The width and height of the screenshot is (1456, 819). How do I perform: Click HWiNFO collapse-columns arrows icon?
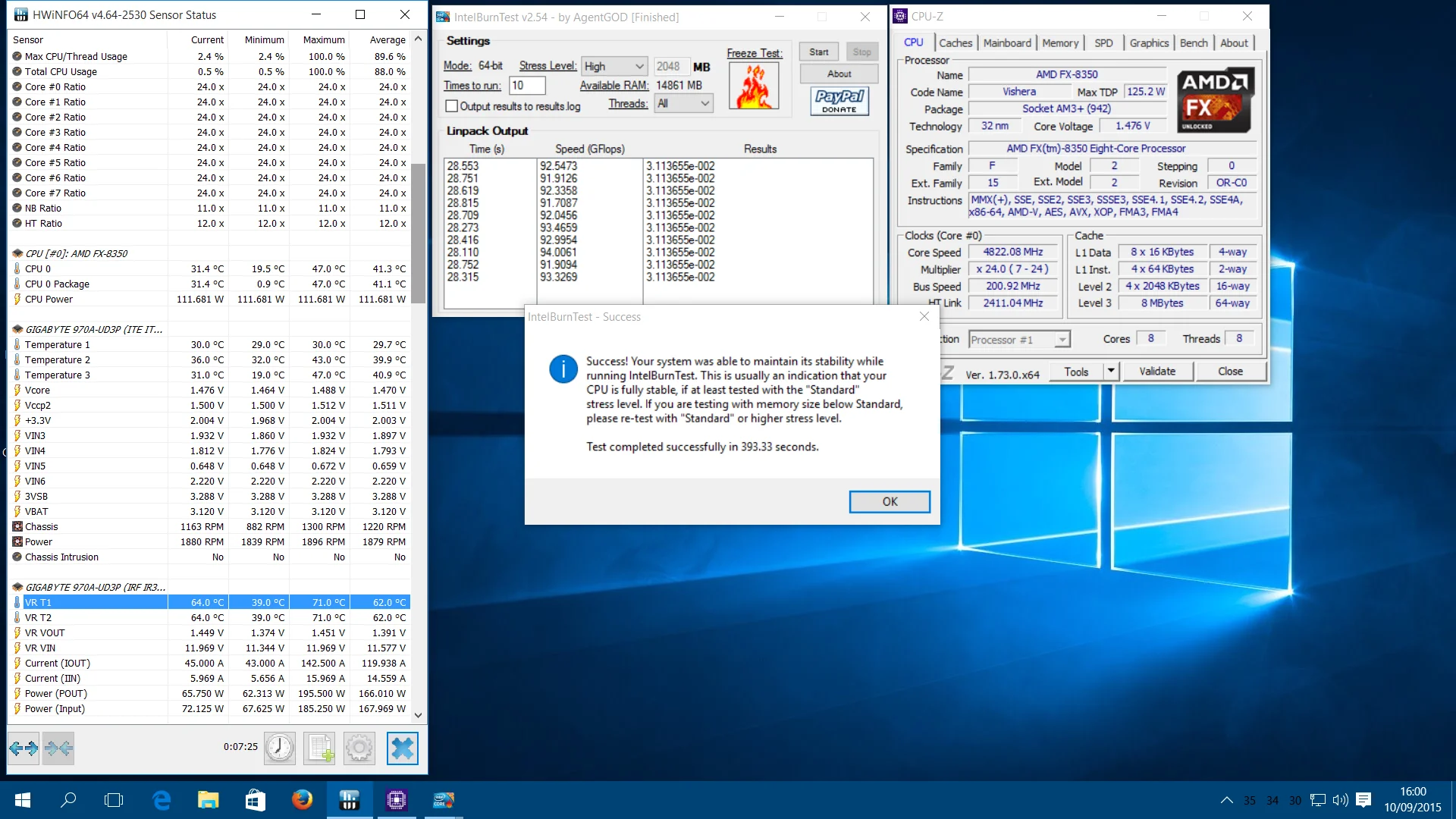coord(58,748)
